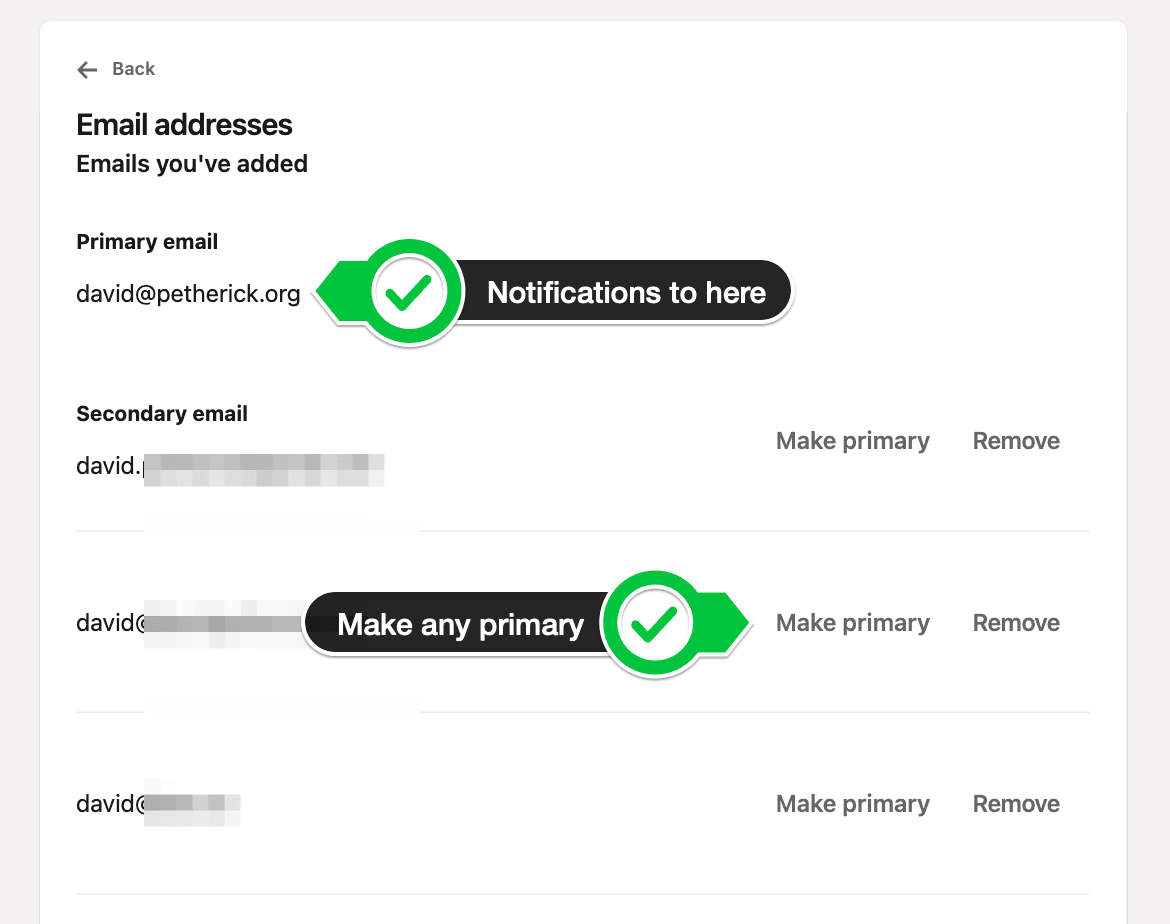Click the green arrow pointing to primary email
Viewport: 1170px width, 924px height.
[341, 292]
